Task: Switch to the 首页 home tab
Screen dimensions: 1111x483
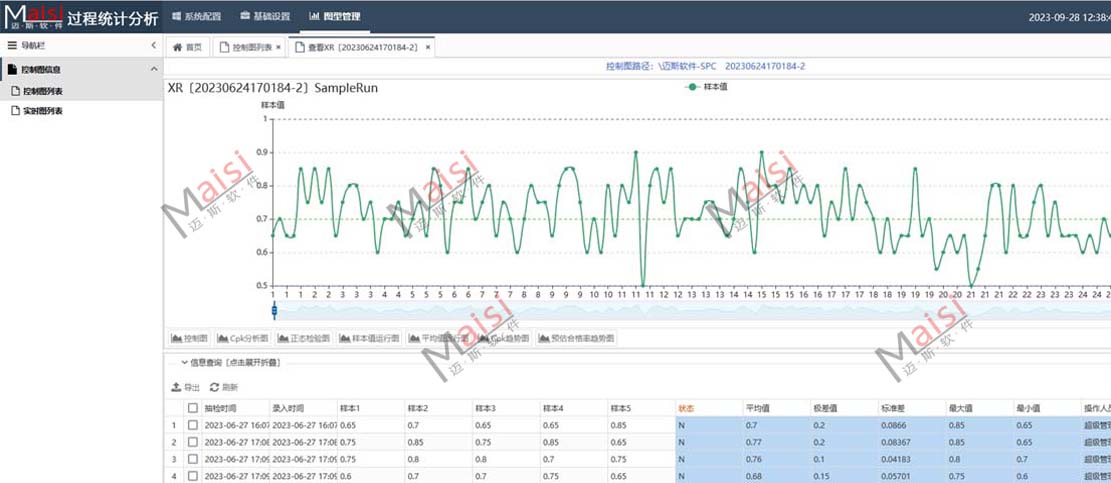Action: tap(187, 47)
